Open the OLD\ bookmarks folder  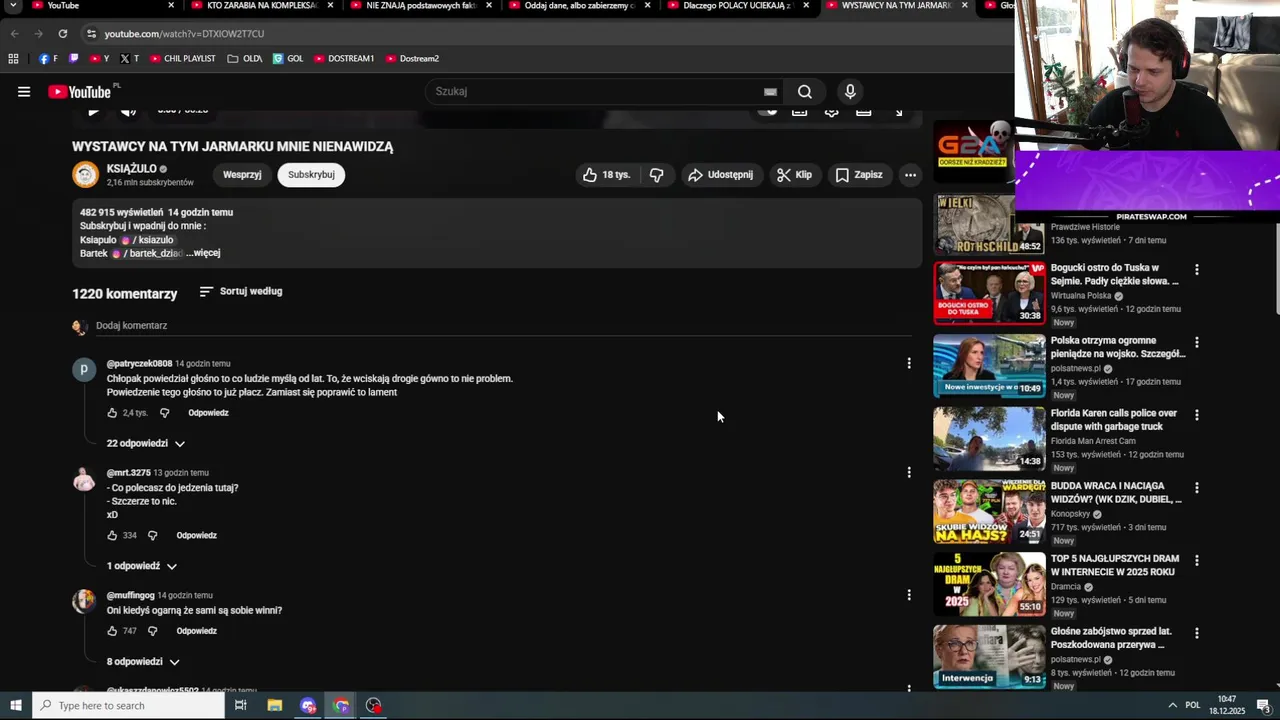244,59
